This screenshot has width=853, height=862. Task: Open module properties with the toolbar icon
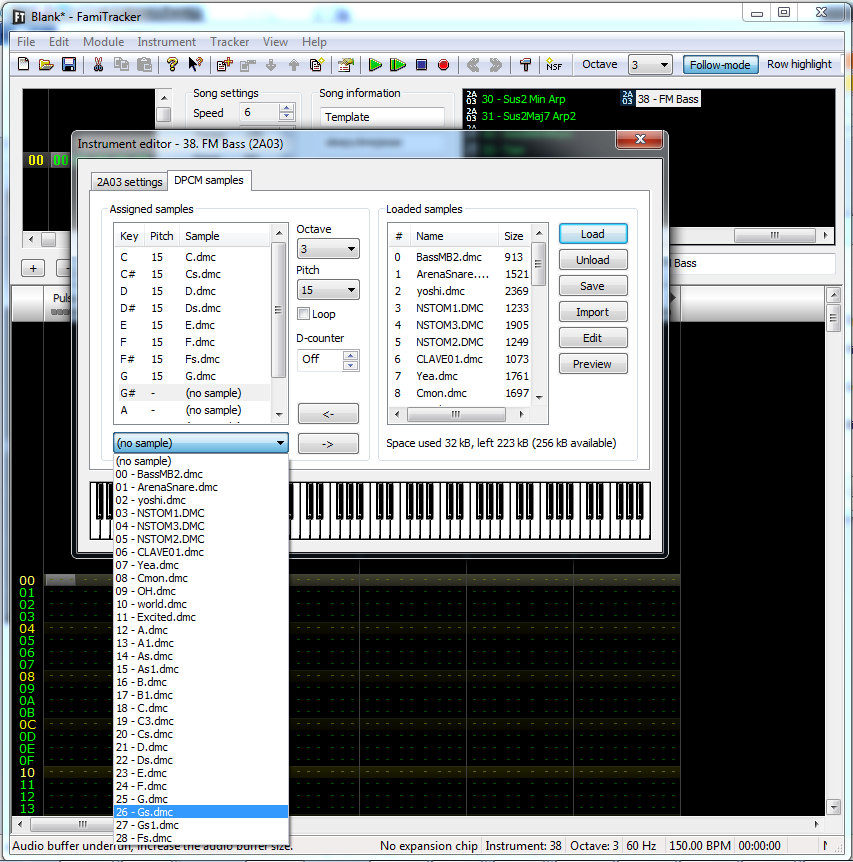(x=346, y=65)
